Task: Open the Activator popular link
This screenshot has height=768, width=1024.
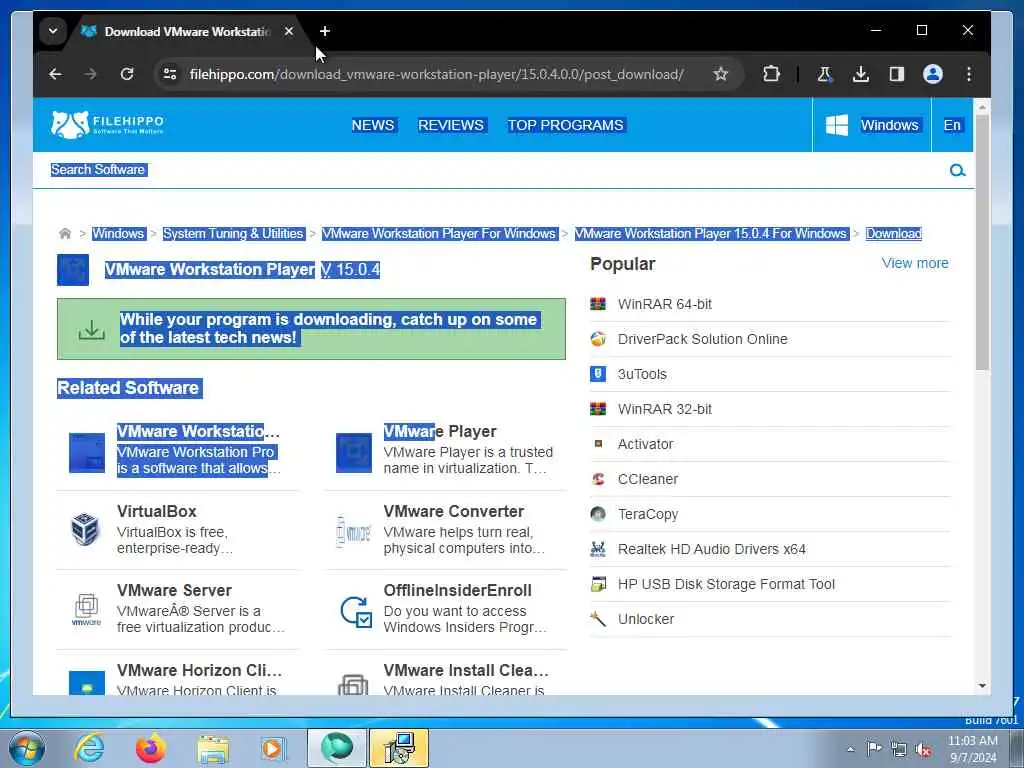Action: pyautogui.click(x=645, y=444)
